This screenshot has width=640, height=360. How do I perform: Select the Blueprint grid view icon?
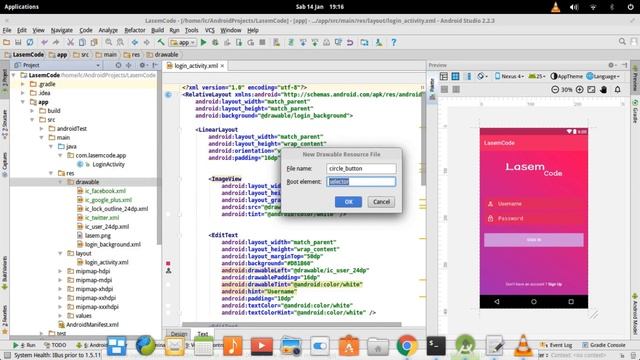pos(455,76)
